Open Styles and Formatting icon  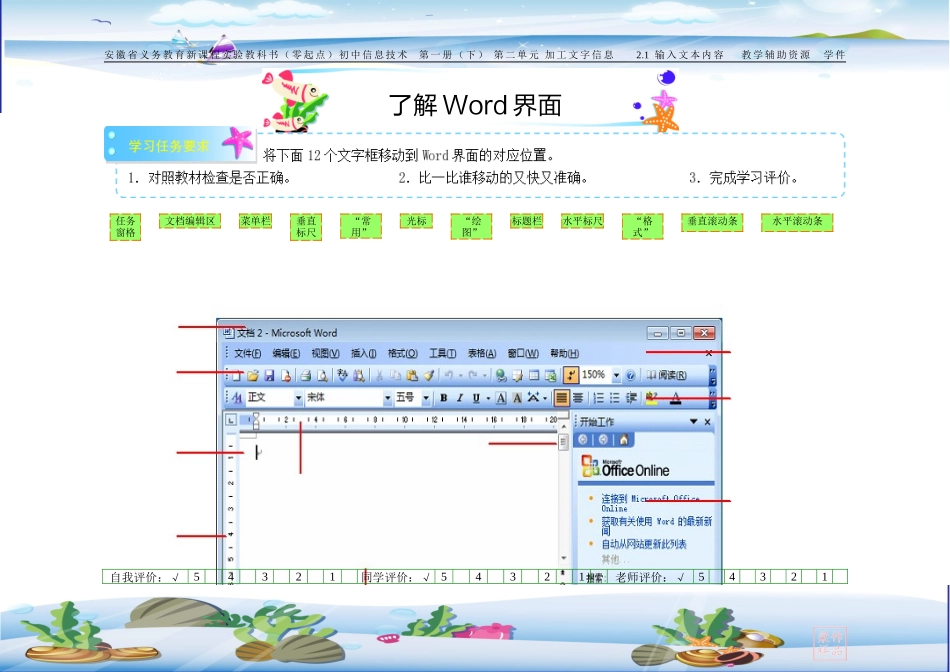pos(237,398)
